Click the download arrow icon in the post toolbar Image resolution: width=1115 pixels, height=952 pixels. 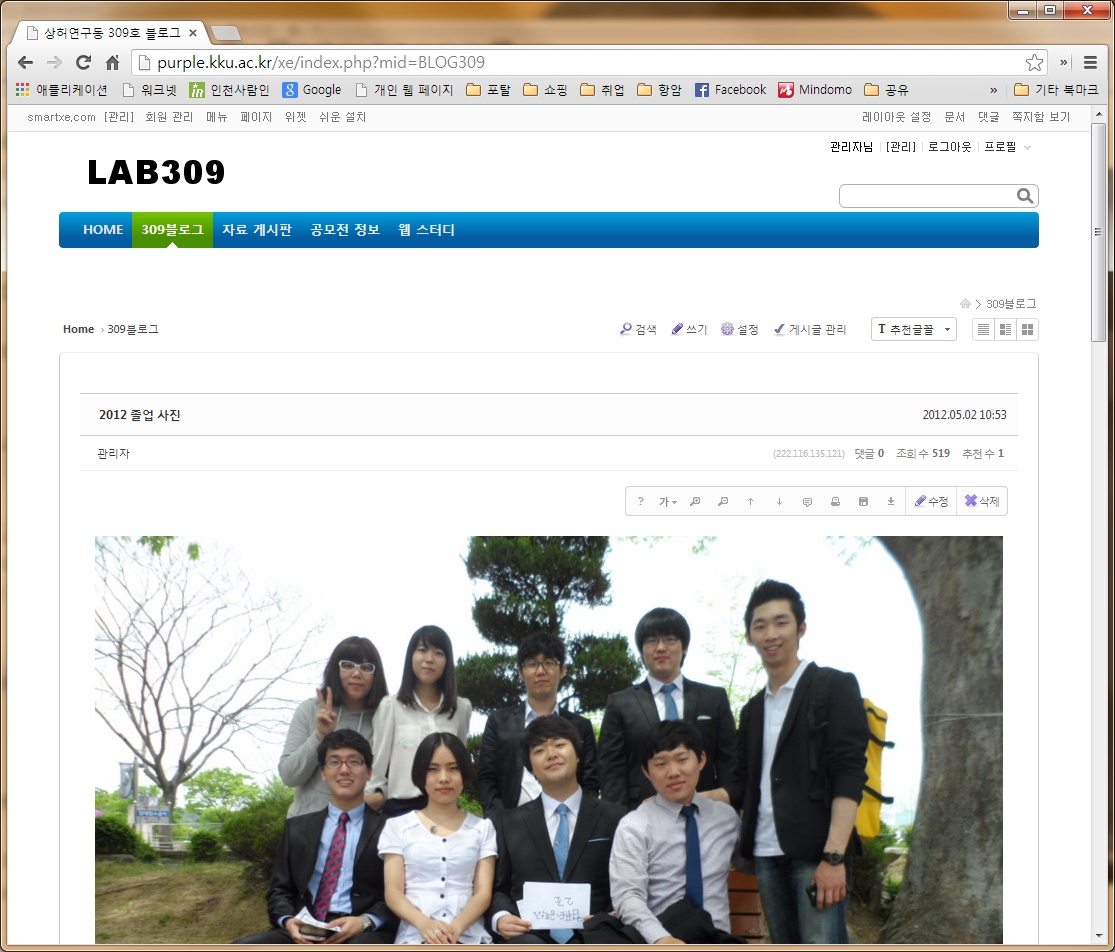[x=891, y=502]
